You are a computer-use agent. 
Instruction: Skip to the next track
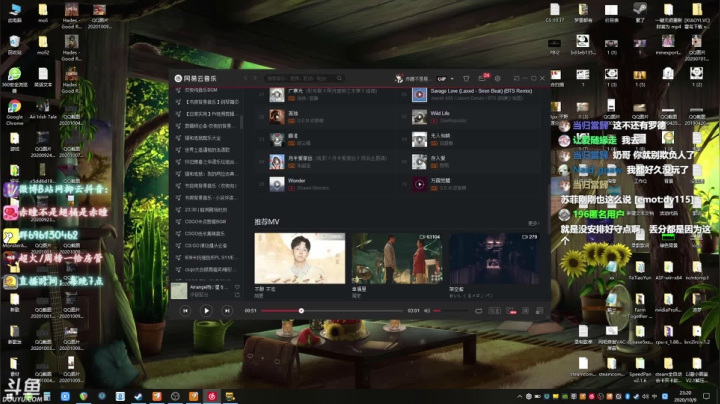point(227,311)
